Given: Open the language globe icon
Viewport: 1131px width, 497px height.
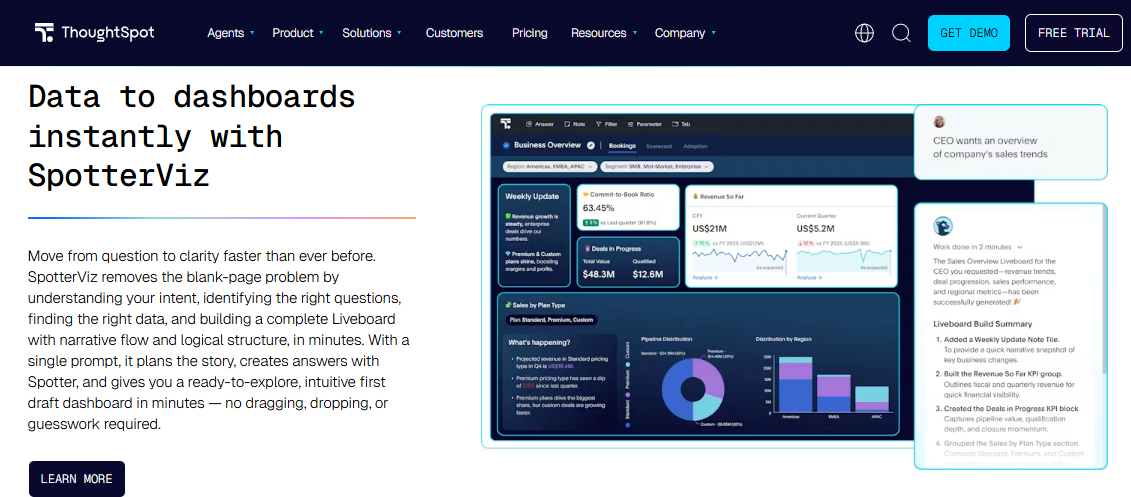Looking at the screenshot, I should [864, 33].
